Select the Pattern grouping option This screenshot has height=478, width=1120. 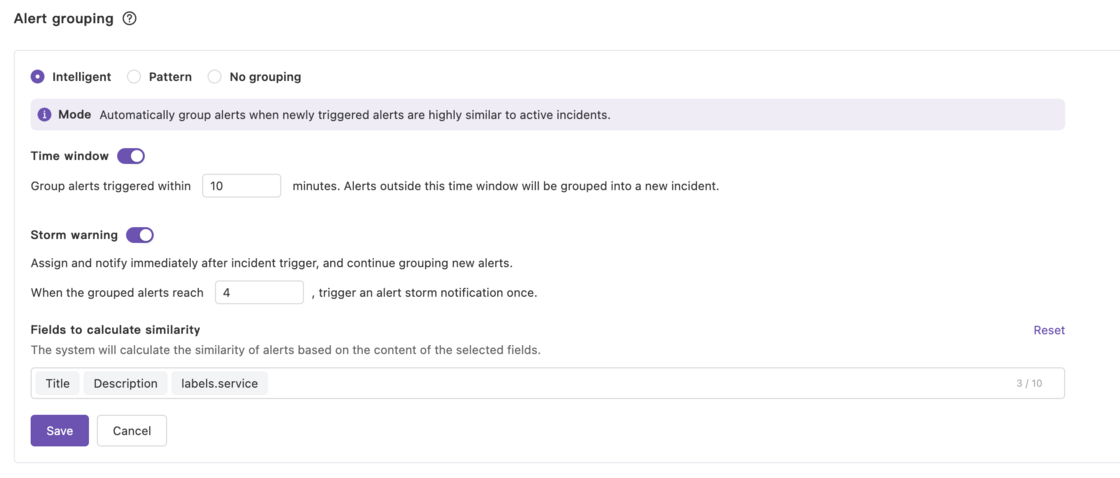(134, 77)
